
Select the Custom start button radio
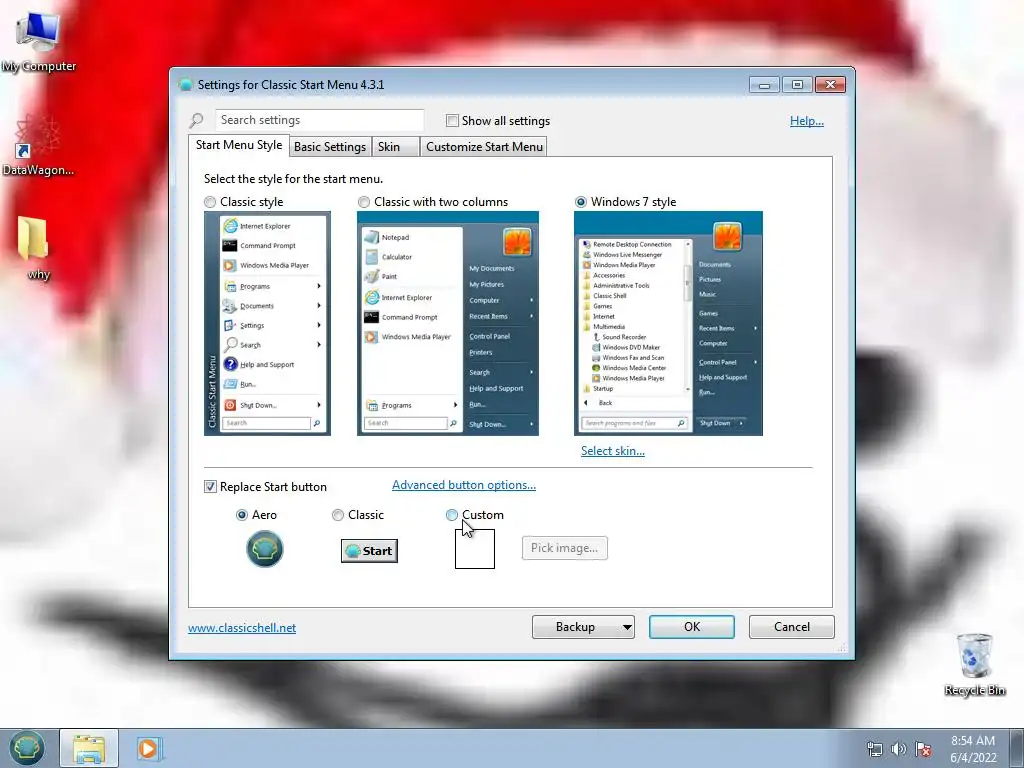[x=452, y=515]
